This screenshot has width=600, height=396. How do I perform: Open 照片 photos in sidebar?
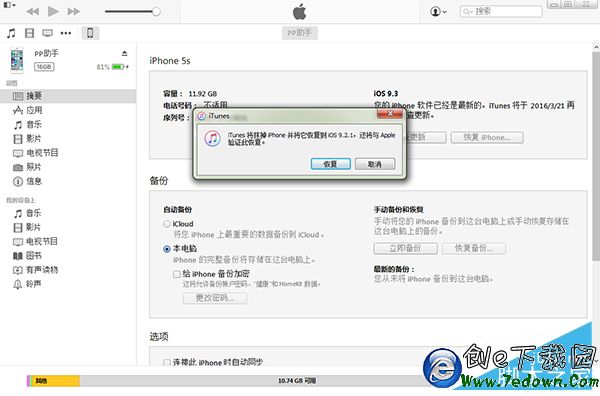[x=68, y=167]
